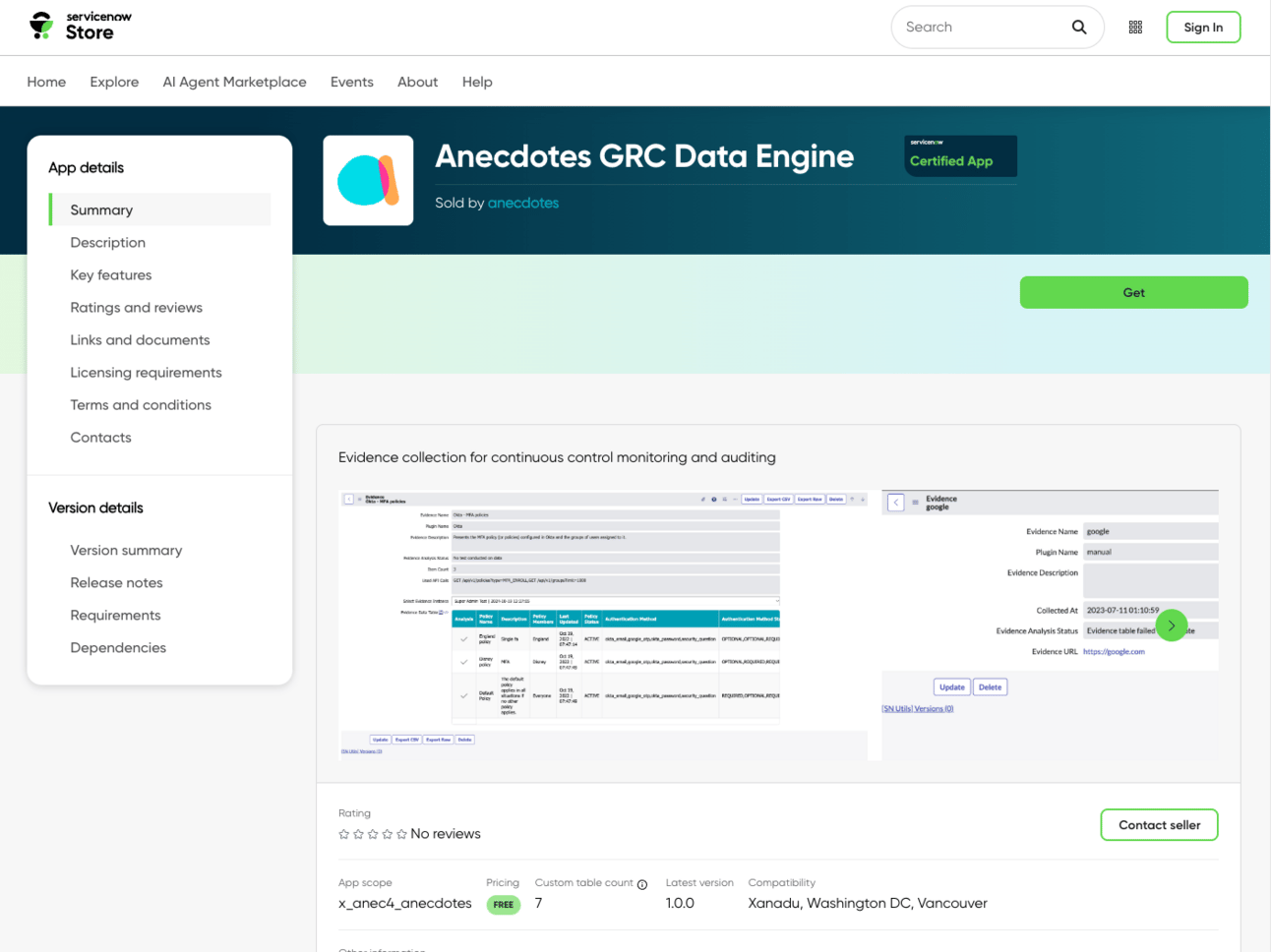Open the Events page
Screen dimensions: 1271x952
352,82
